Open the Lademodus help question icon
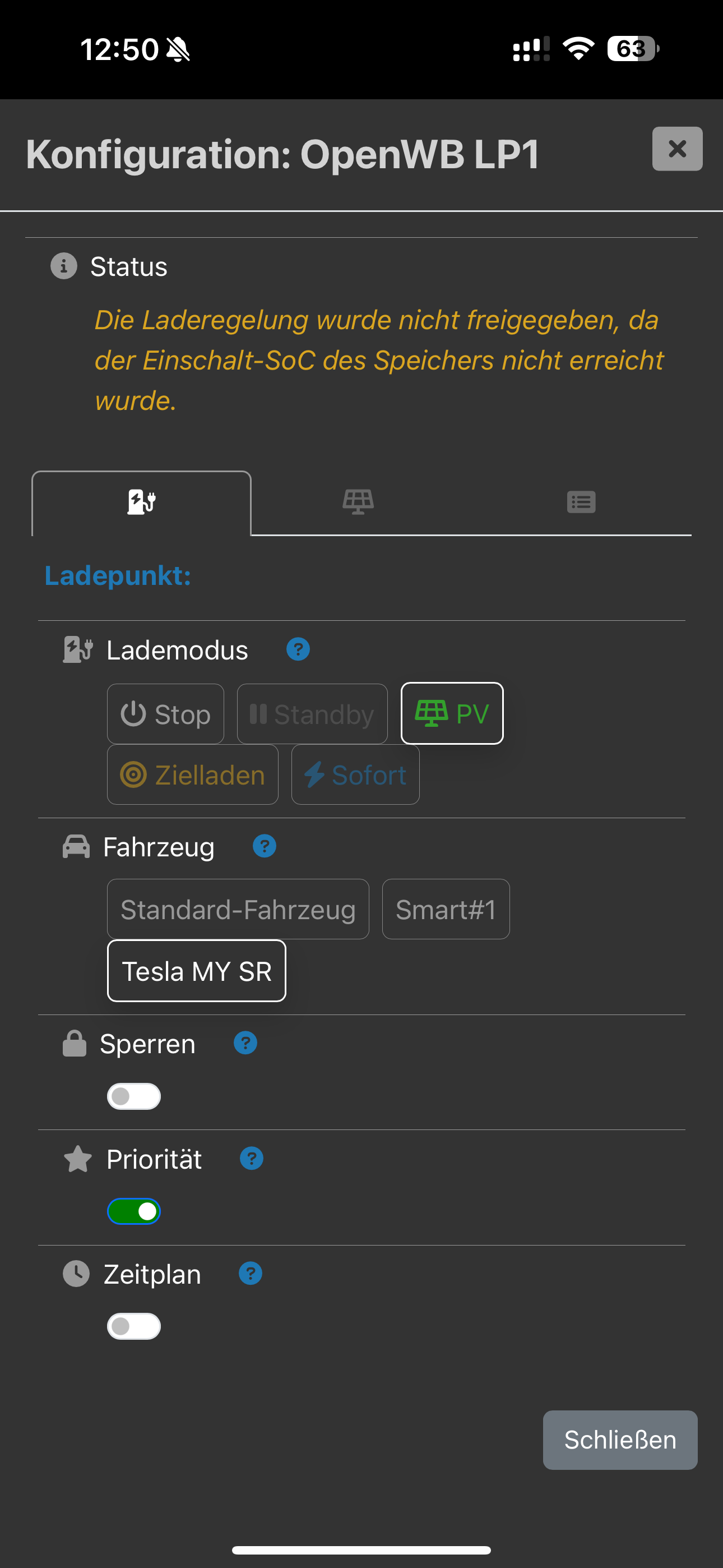 pyautogui.click(x=298, y=649)
